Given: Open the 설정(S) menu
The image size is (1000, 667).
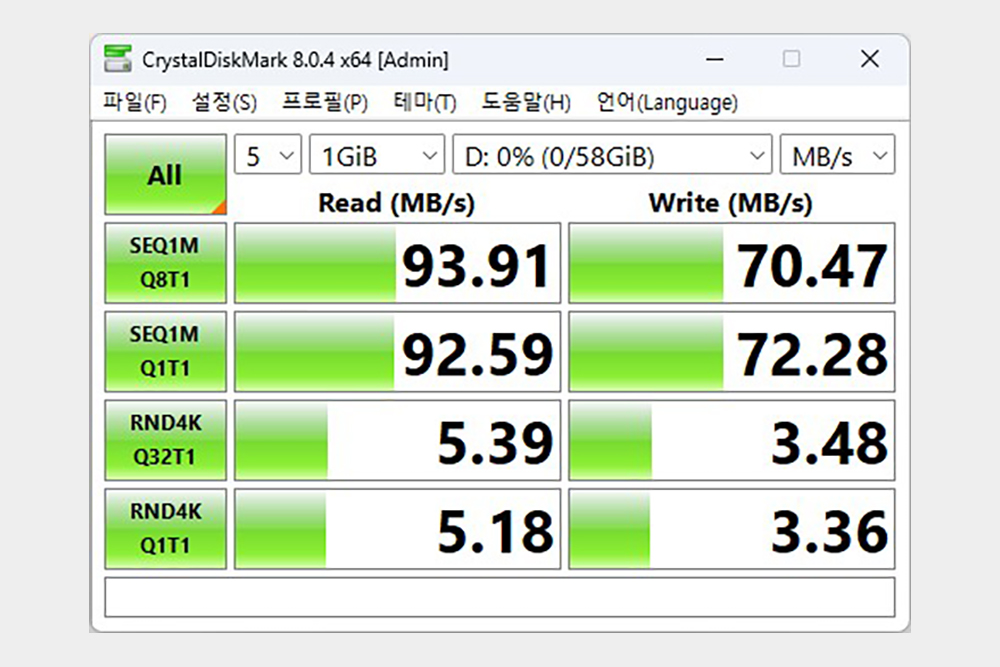Looking at the screenshot, I should click(224, 102).
